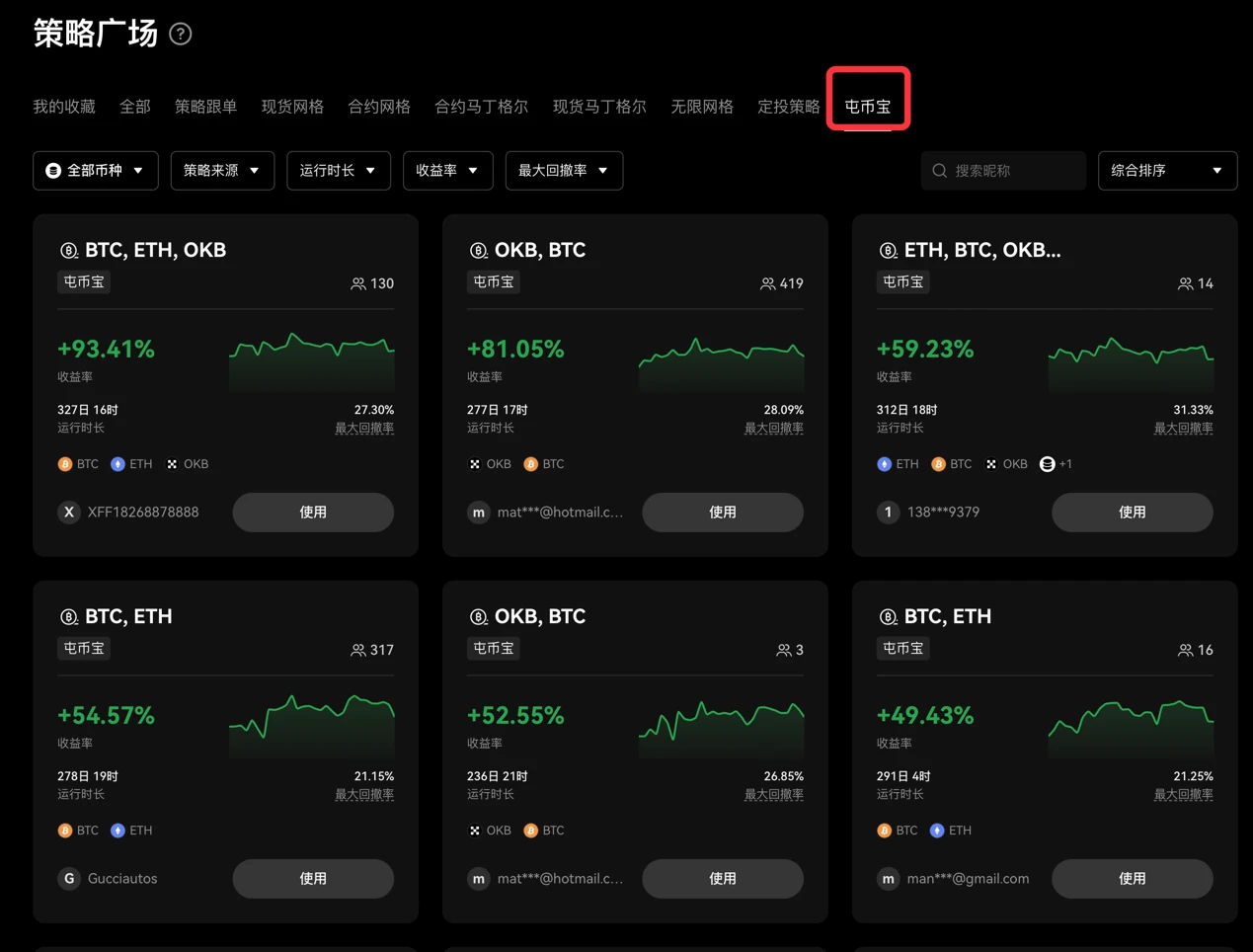Click followers icon showing 419

click(x=768, y=284)
